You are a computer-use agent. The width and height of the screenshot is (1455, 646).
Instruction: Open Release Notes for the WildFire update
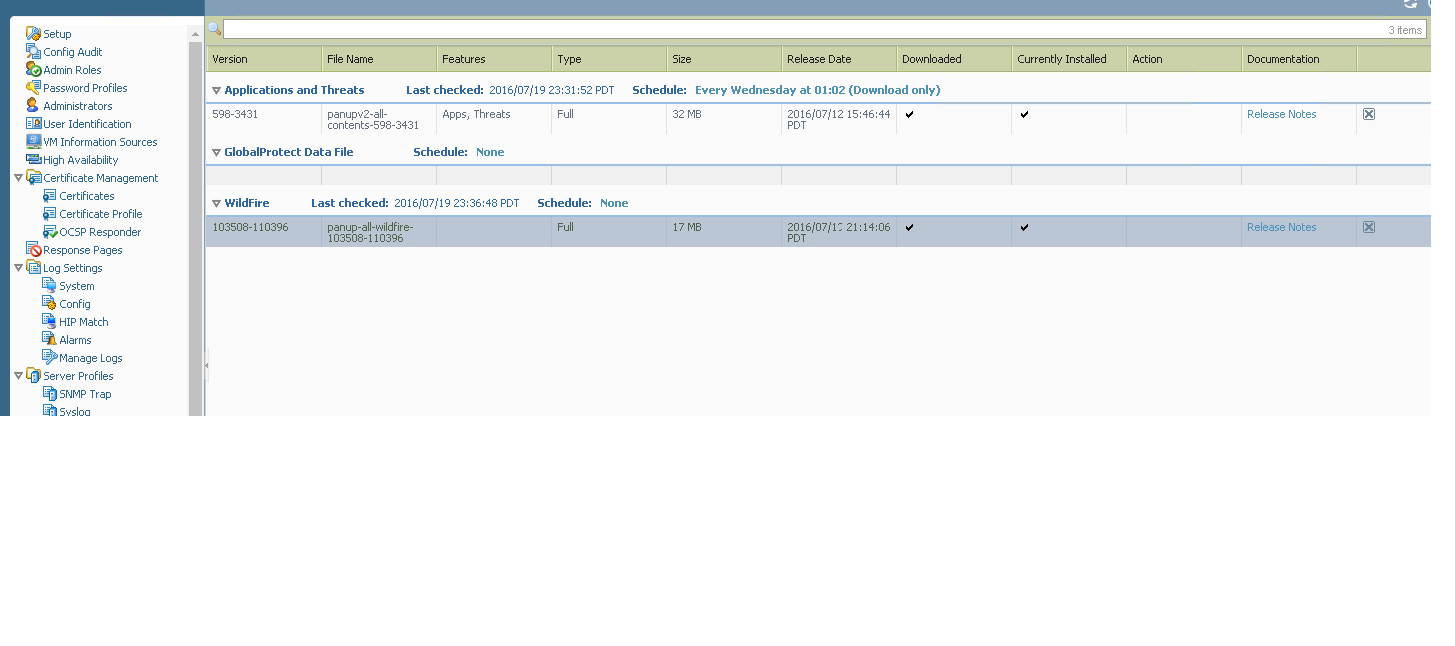tap(1281, 226)
